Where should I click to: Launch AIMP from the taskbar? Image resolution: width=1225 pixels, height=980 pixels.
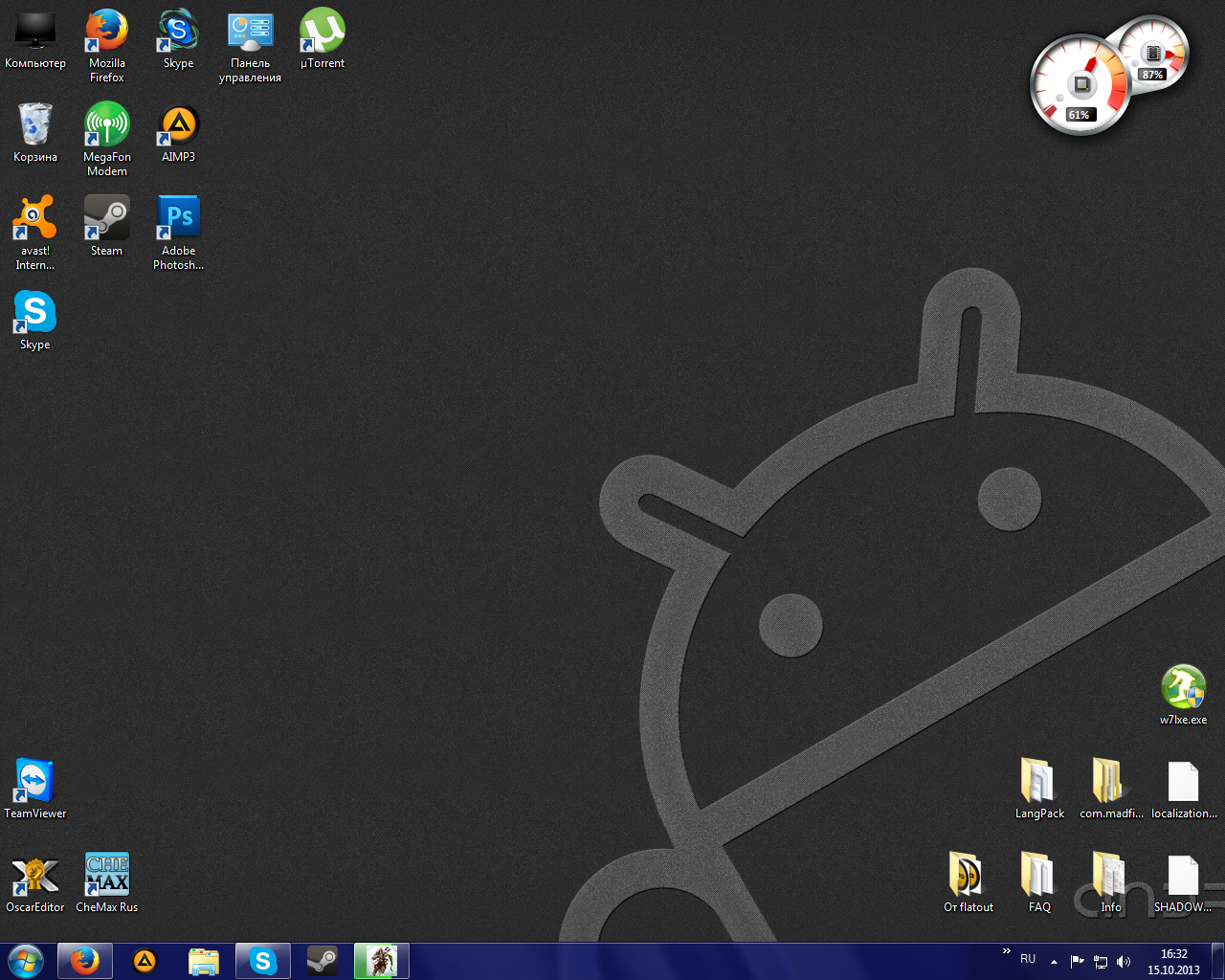point(145,961)
